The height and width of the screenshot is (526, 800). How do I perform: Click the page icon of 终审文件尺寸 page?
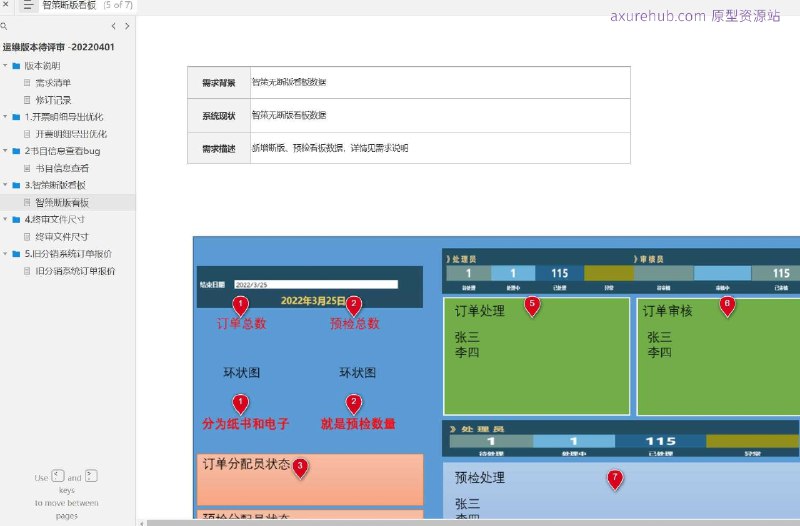(x=27, y=237)
